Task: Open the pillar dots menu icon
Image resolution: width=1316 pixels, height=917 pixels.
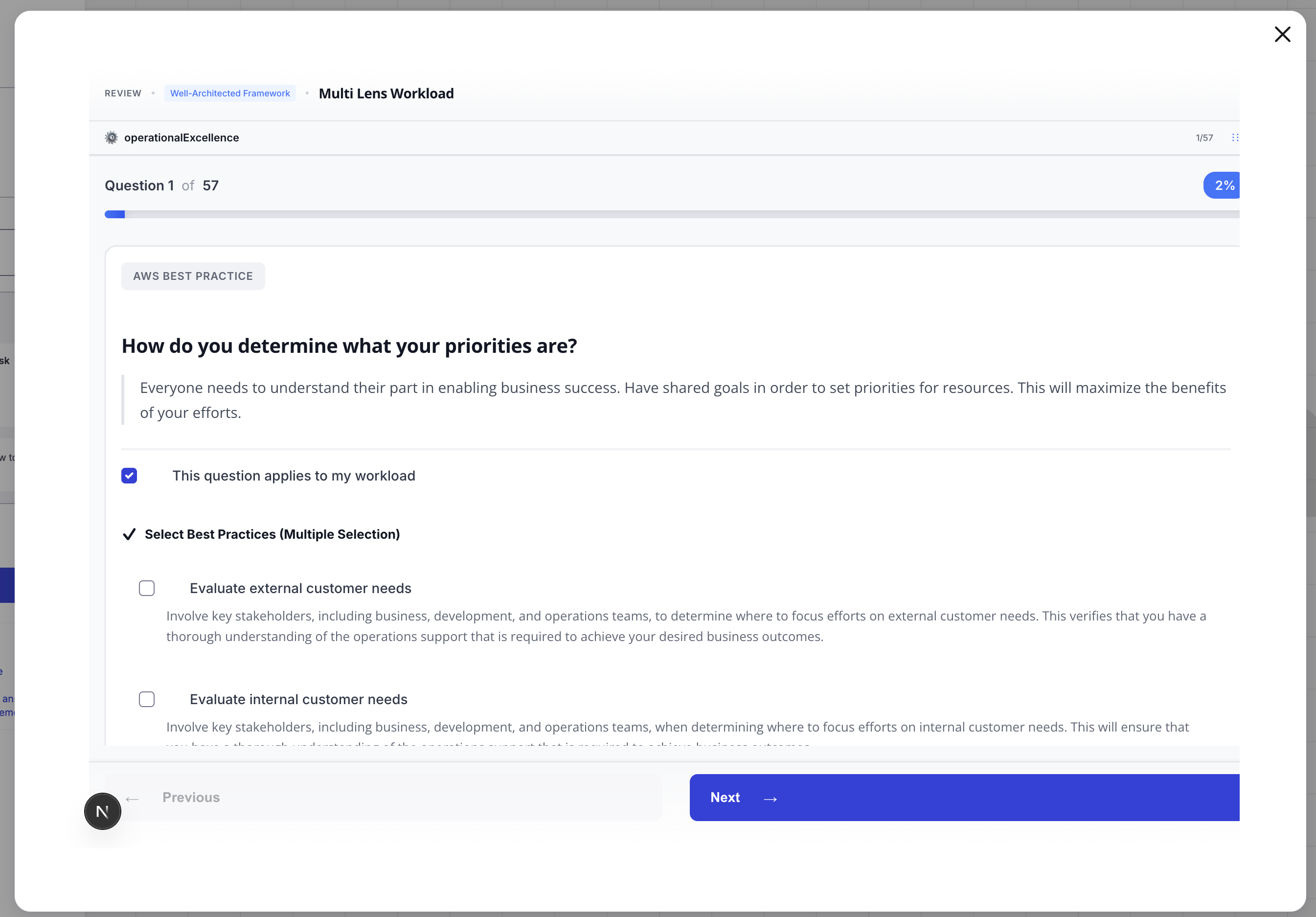Action: (1235, 138)
